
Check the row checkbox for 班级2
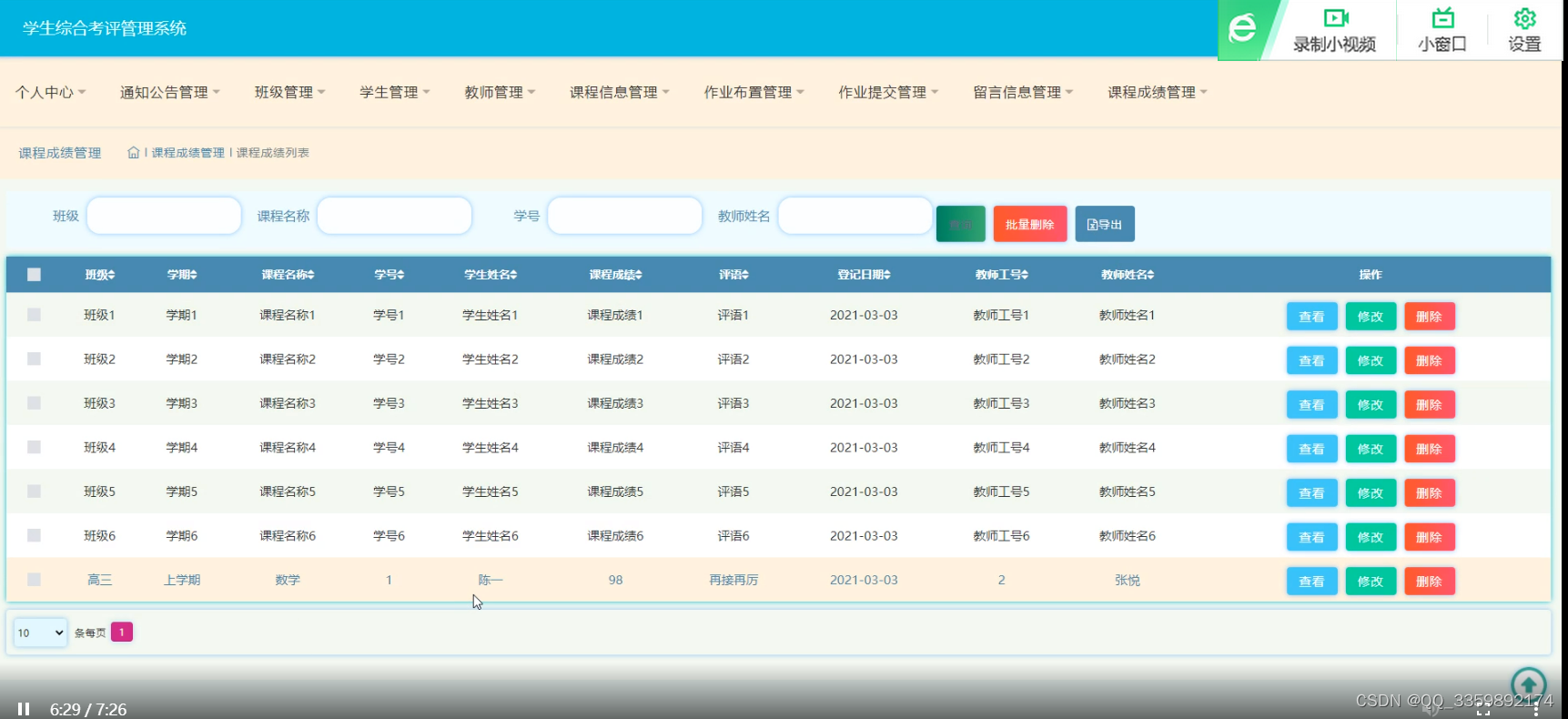(x=34, y=359)
